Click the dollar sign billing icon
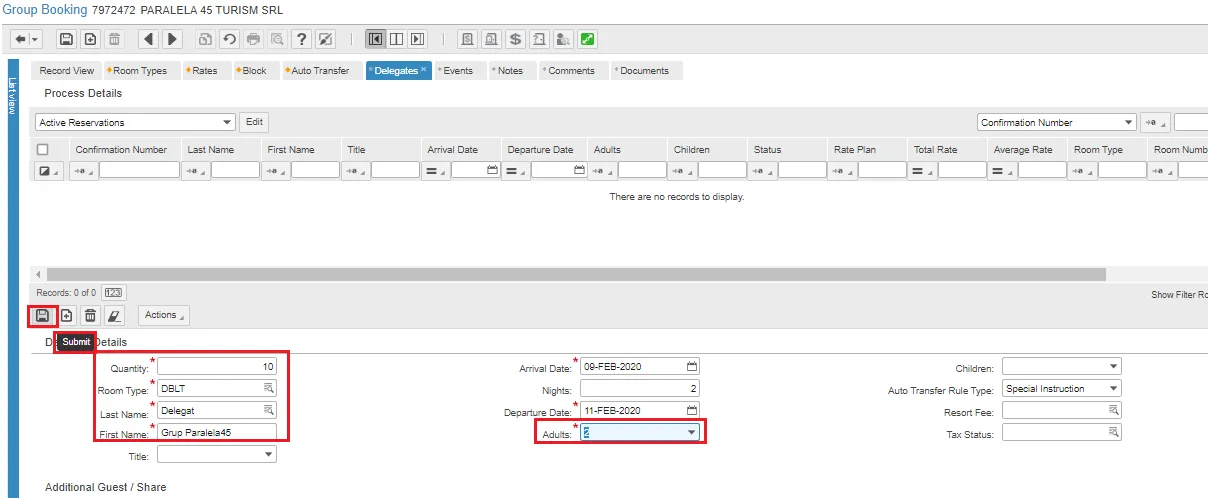The width and height of the screenshot is (1208, 498). [x=515, y=39]
